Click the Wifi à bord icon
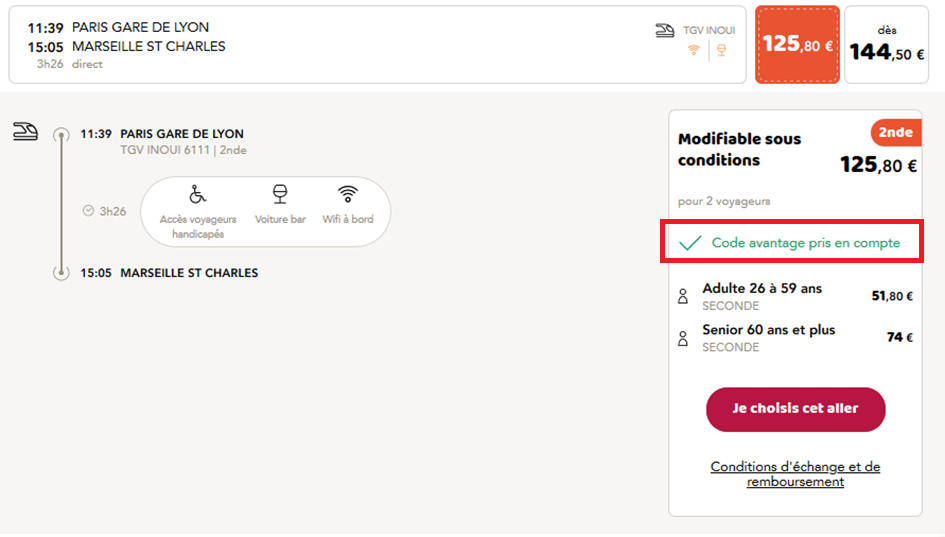Image resolution: width=945 pixels, height=537 pixels. [347, 194]
